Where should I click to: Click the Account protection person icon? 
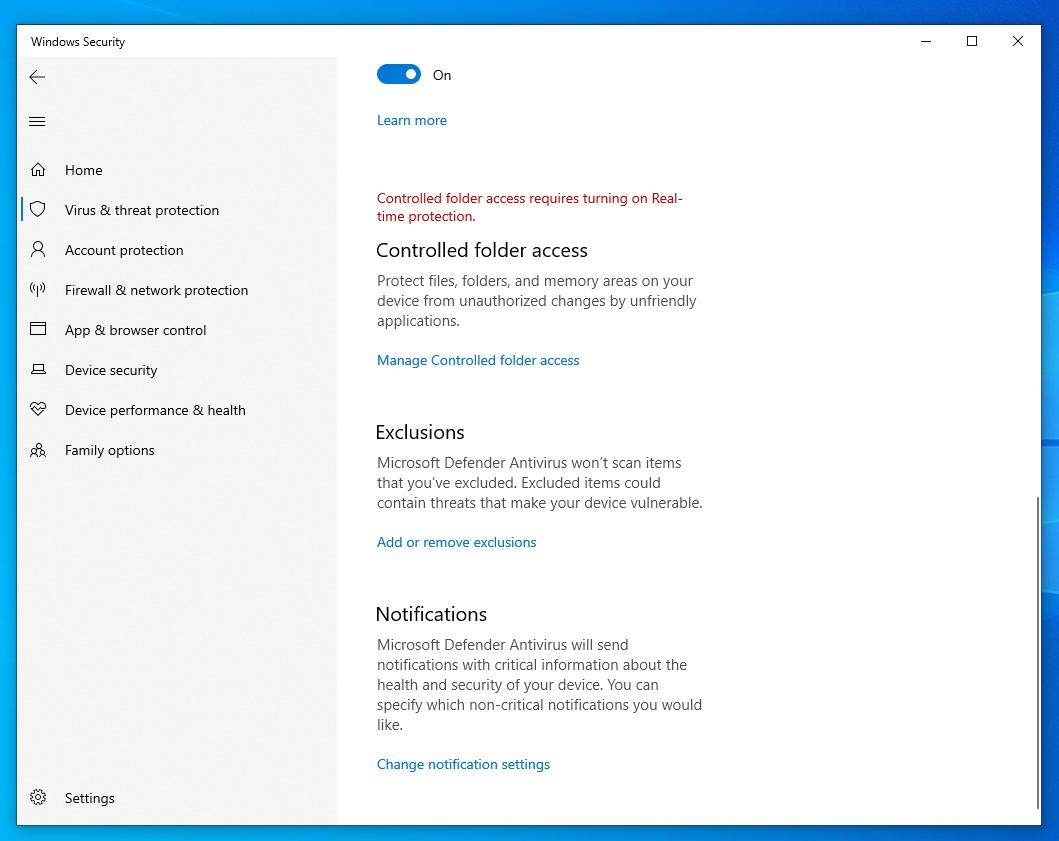pos(38,249)
